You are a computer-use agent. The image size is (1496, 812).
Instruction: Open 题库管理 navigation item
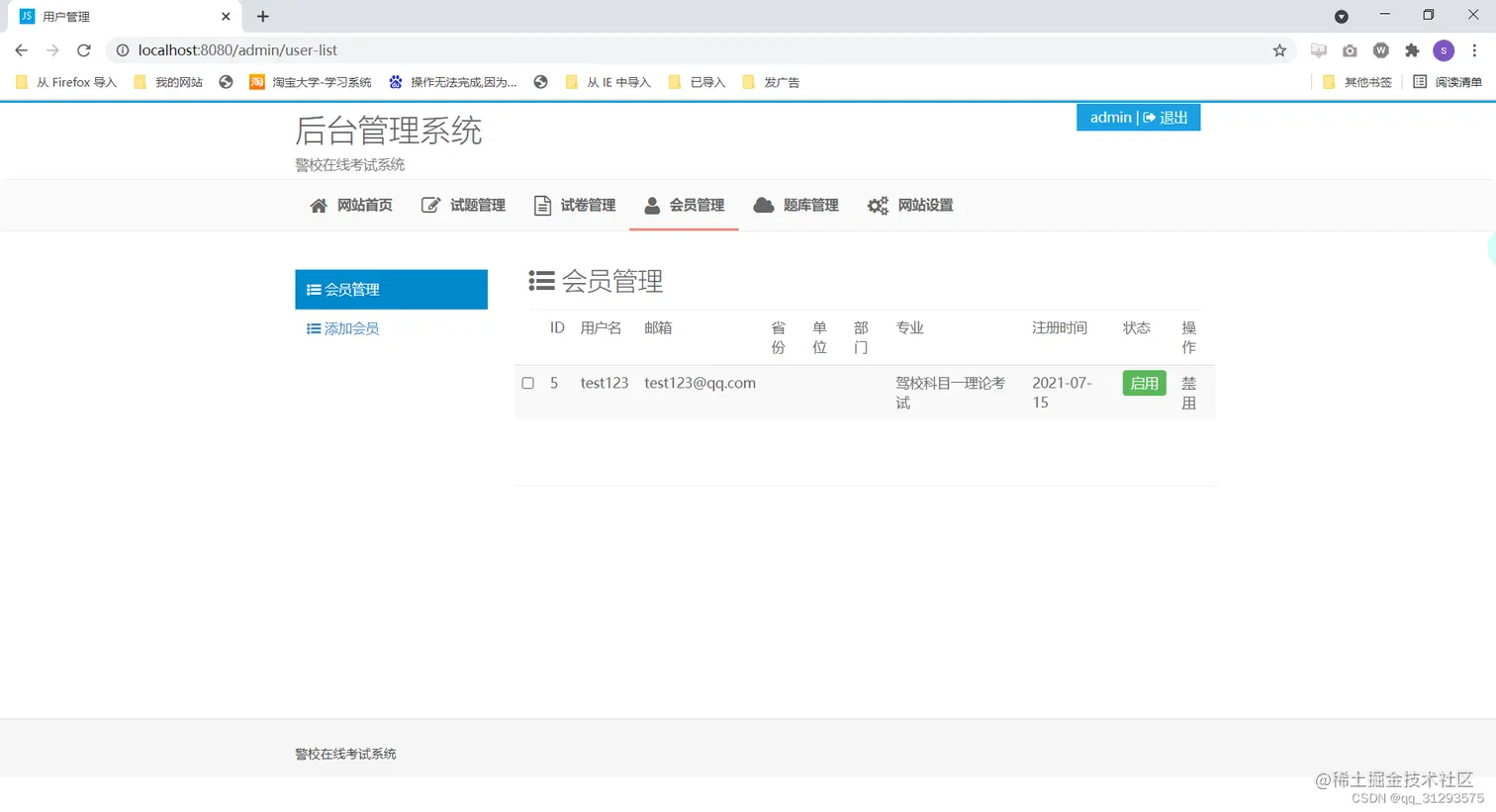tap(796, 206)
